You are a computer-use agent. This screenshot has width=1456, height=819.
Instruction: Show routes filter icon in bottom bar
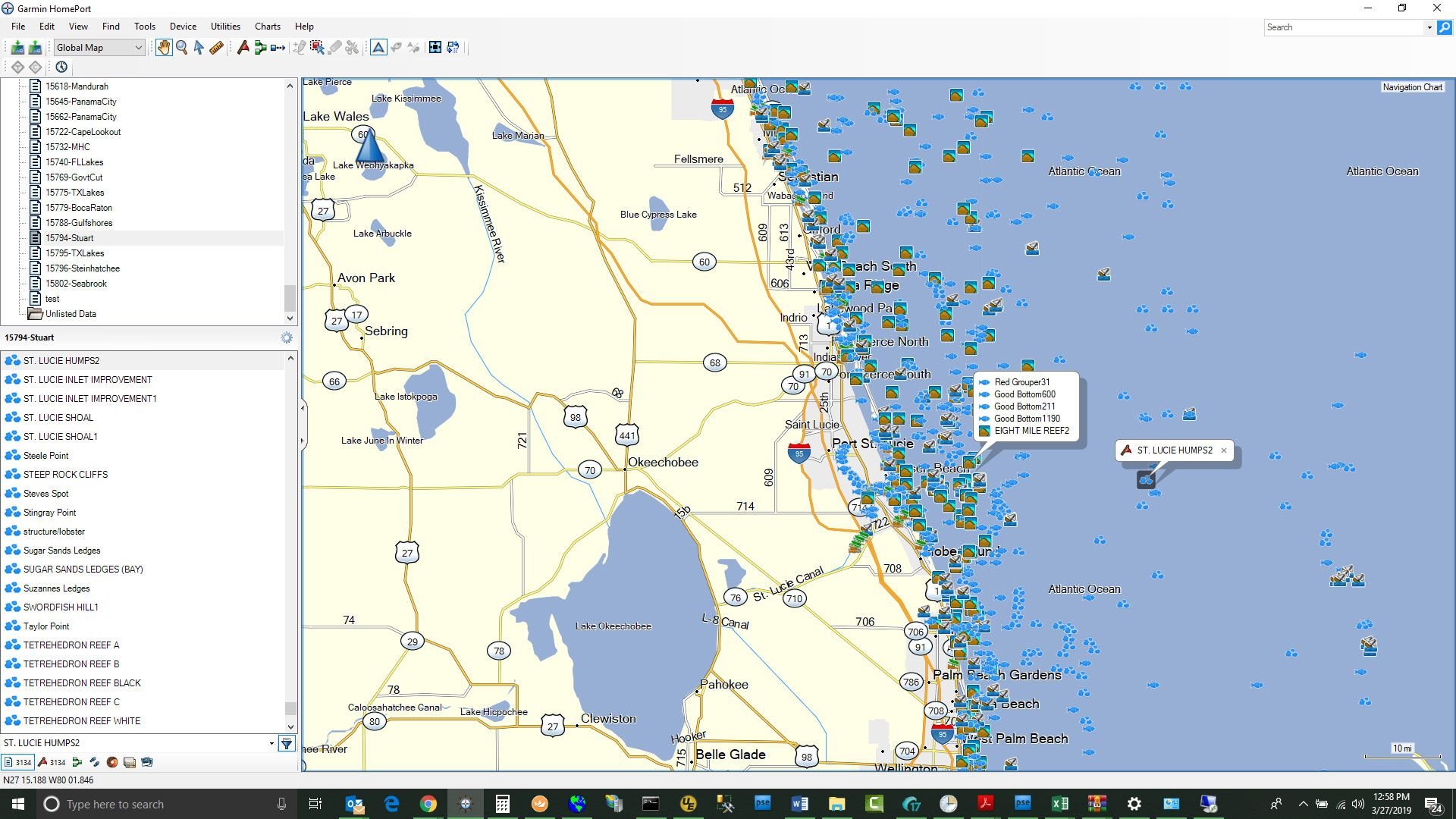77,762
